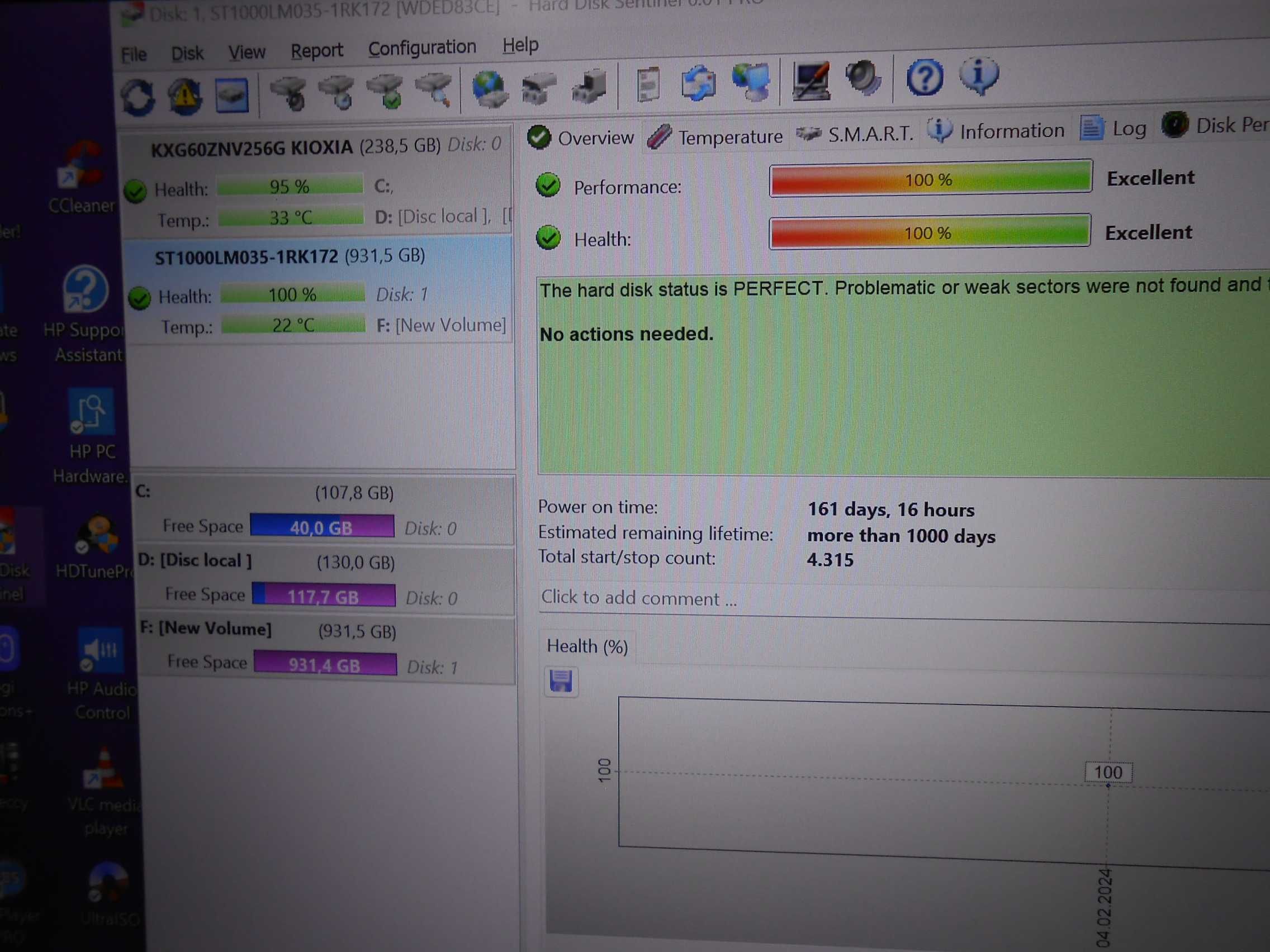This screenshot has height=952, width=1270.
Task: Click the speaker toolbar icon
Action: pos(863,79)
